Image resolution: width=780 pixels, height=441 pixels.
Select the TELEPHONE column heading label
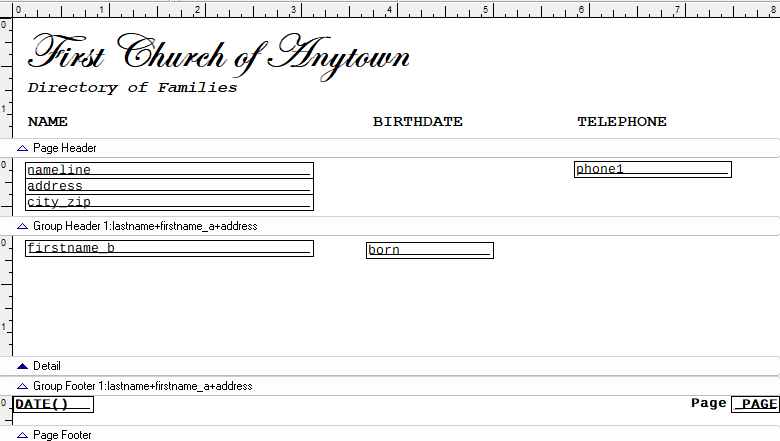[621, 122]
